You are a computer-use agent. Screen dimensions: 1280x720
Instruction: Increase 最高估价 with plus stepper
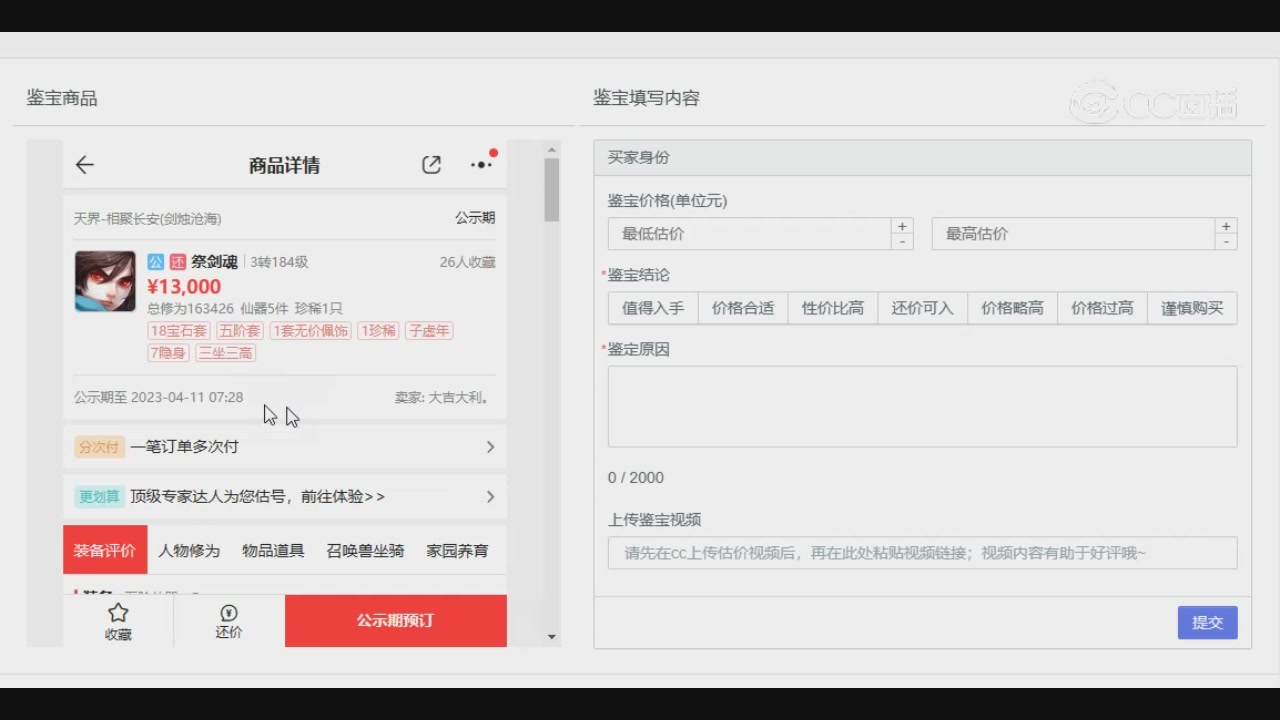coord(1226,226)
